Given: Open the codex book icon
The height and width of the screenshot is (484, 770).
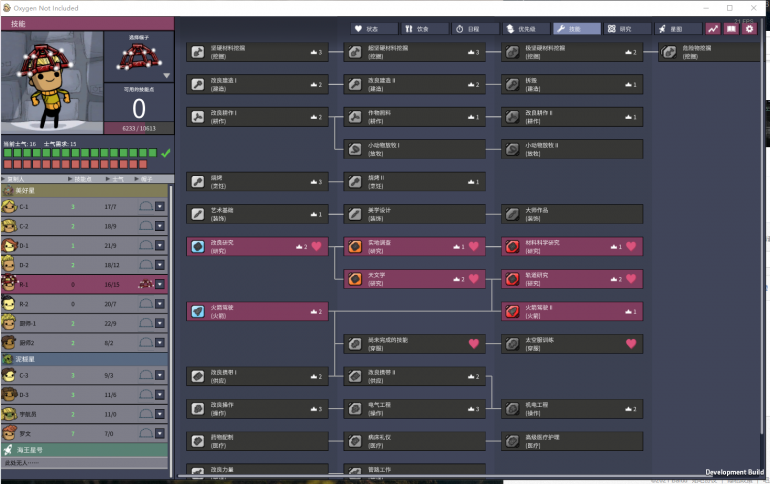Looking at the screenshot, I should (731, 29).
